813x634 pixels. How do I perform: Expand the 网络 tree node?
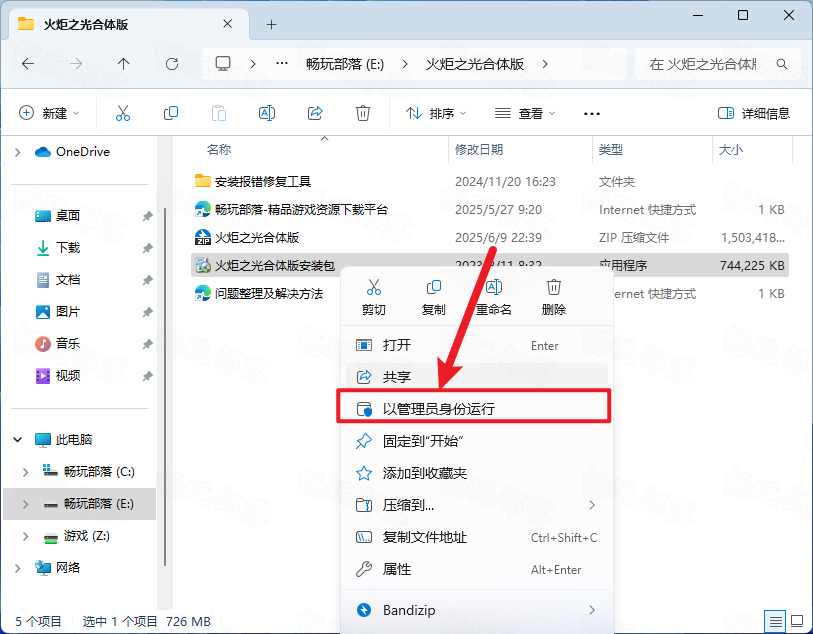pyautogui.click(x=18, y=568)
